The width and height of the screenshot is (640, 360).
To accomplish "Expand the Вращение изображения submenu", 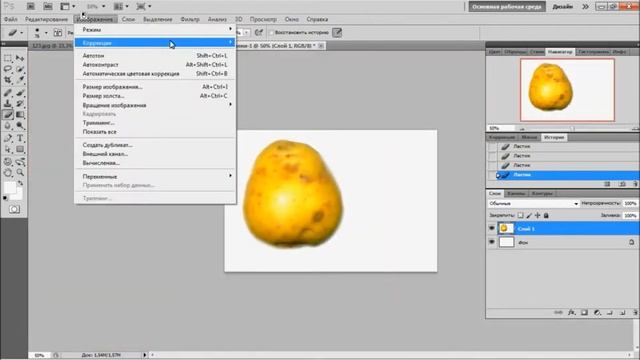I will 155,105.
